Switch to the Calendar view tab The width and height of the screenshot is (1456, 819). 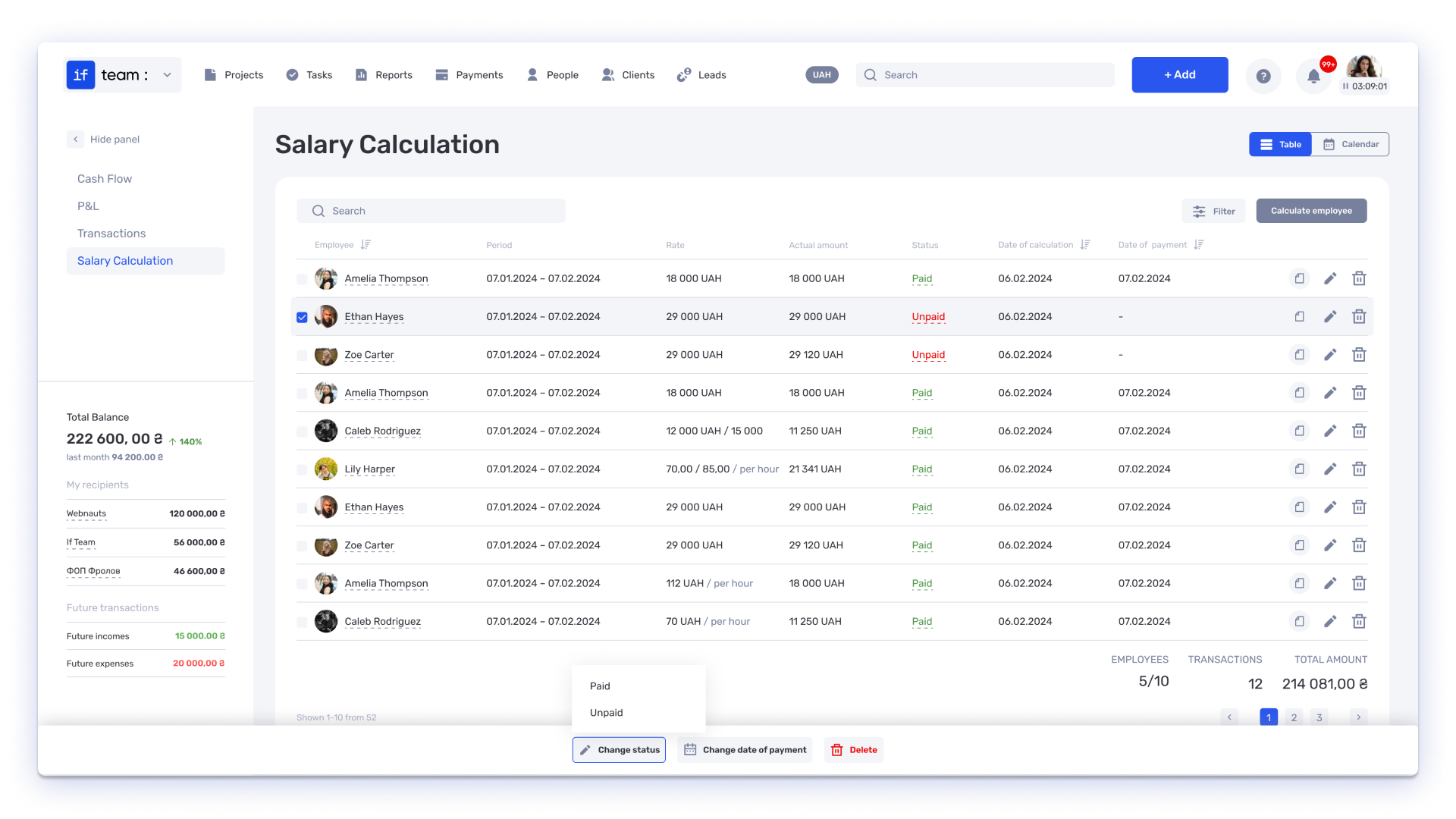(1351, 144)
